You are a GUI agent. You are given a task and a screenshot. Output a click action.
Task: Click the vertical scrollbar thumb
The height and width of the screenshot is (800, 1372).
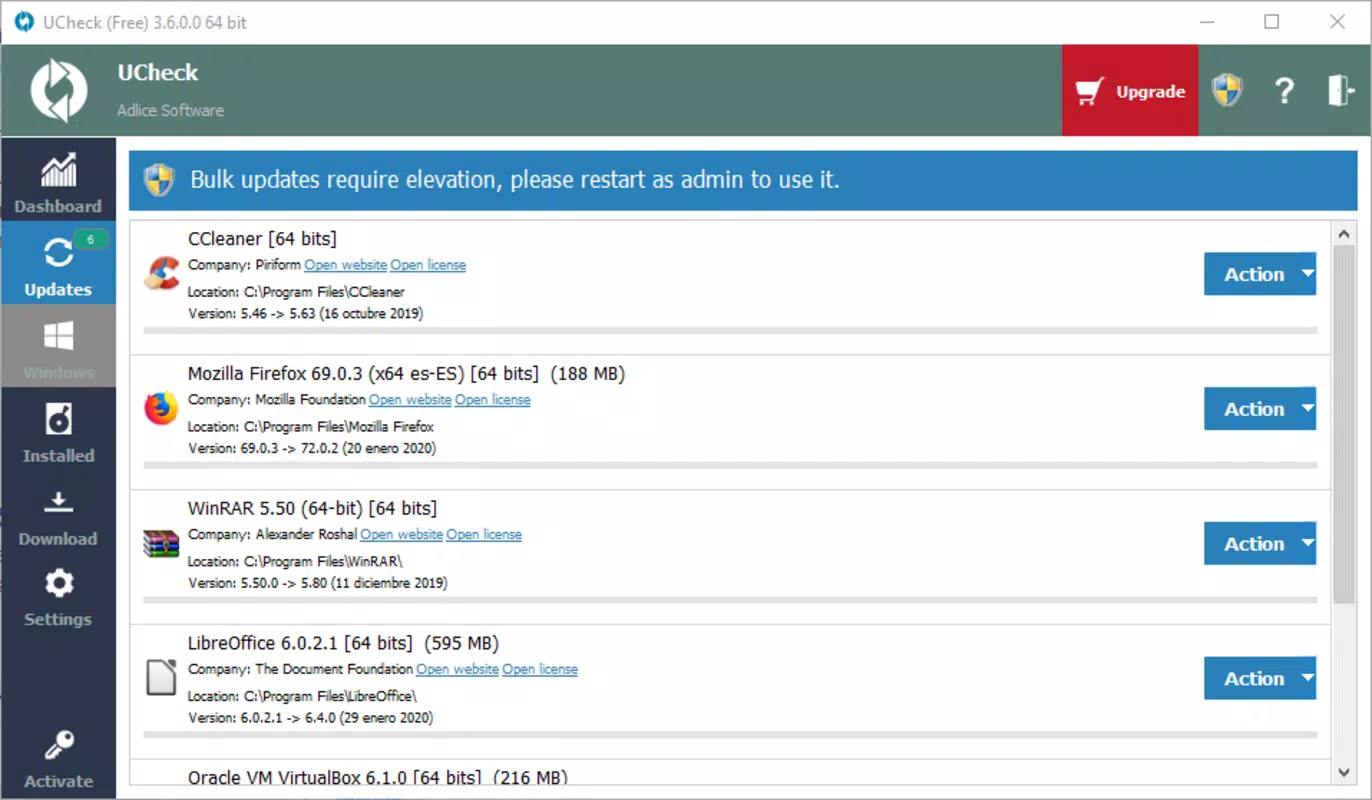point(1345,424)
